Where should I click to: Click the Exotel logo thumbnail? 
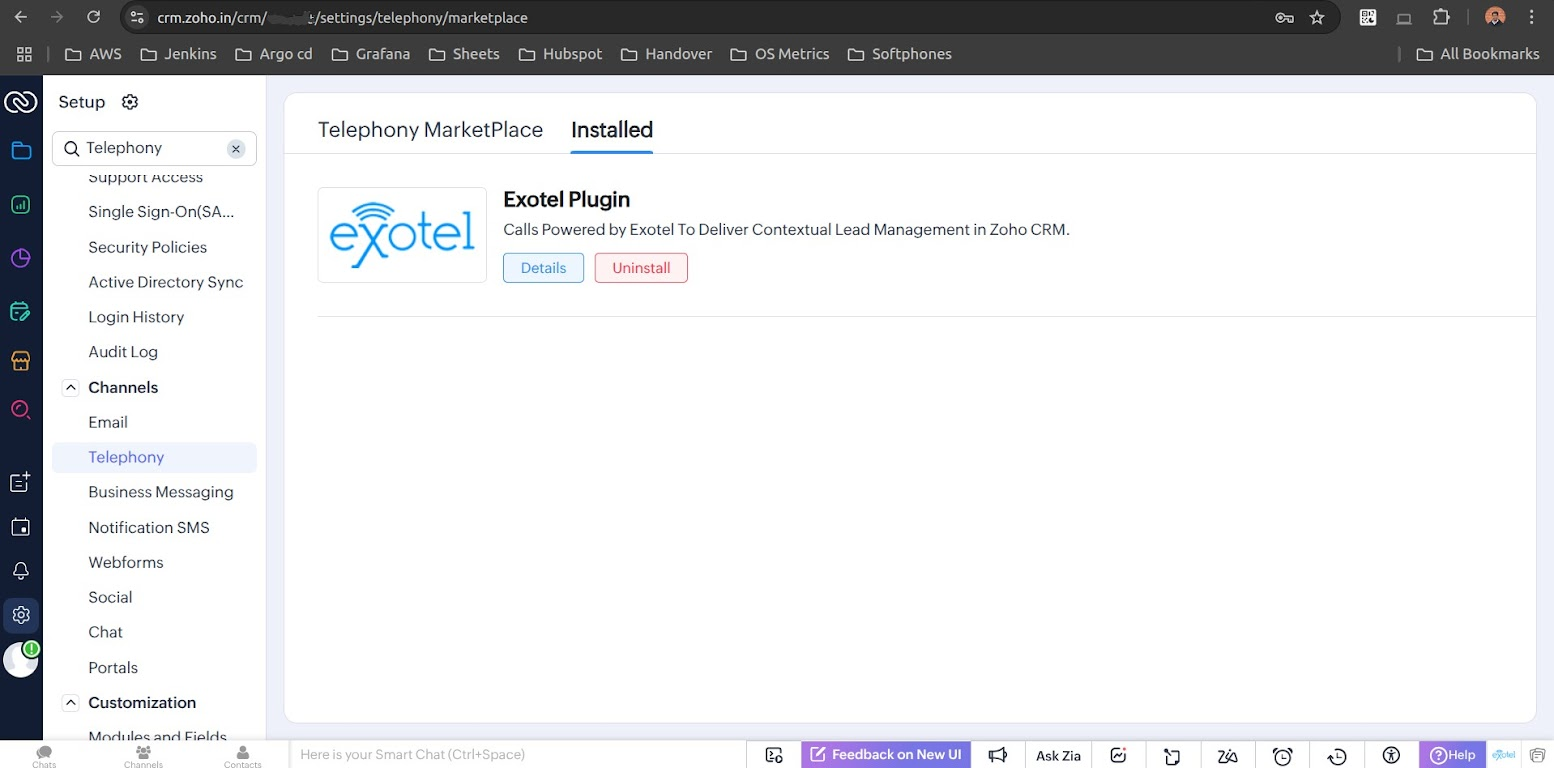tap(402, 235)
